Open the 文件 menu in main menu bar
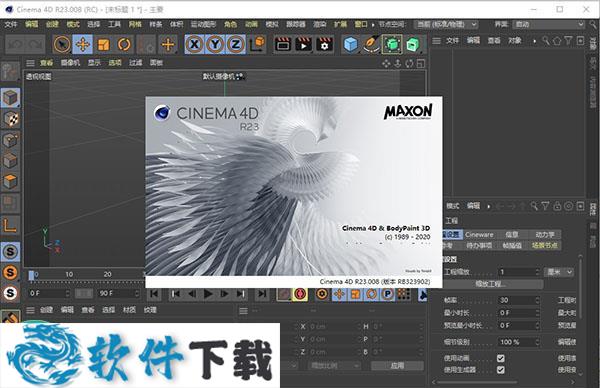This screenshot has width=600, height=388. [x=11, y=24]
